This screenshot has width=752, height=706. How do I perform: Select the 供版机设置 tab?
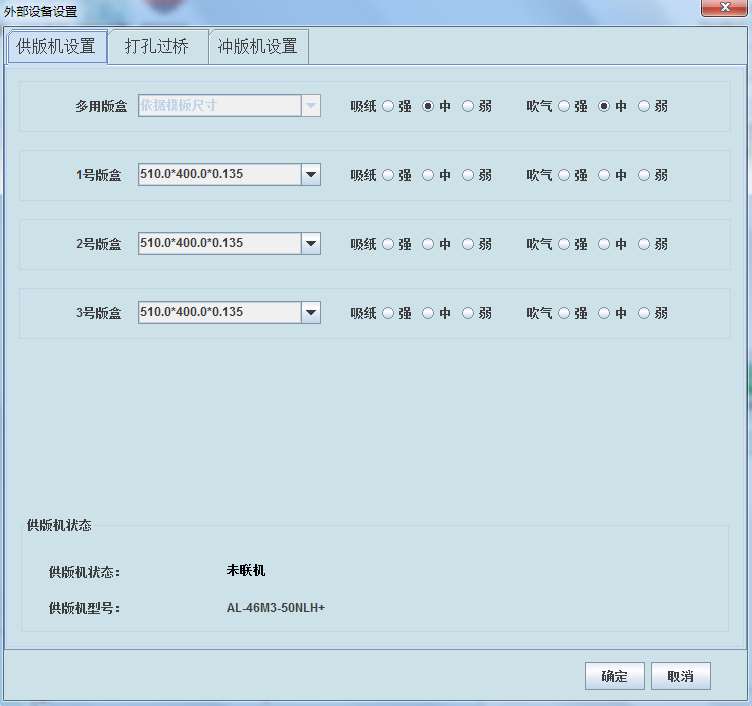click(57, 46)
